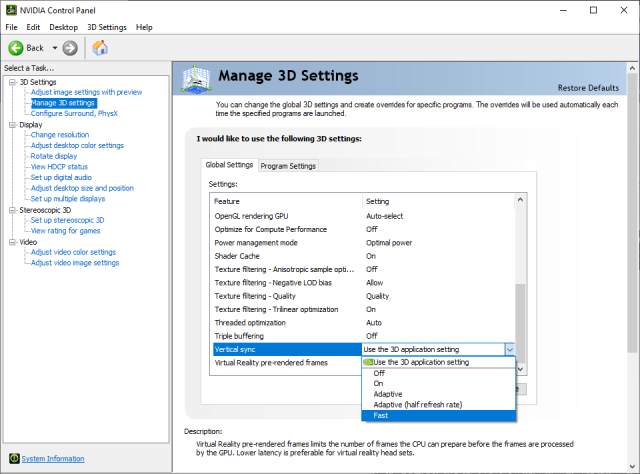Select the Shader Cache row
Viewport: 640px width, 474px height.
pyautogui.click(x=364, y=256)
